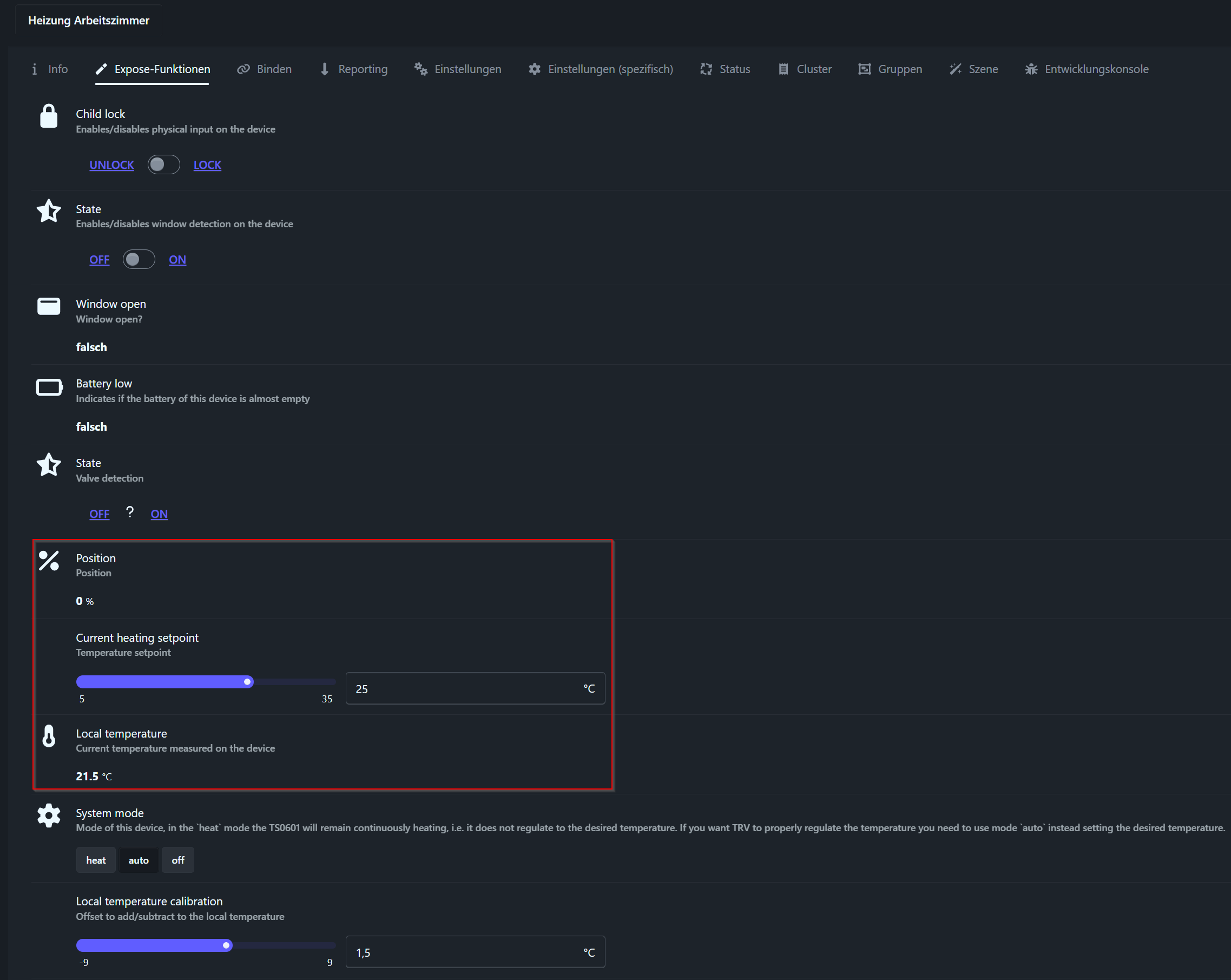Toggle the Child lock switch
Image resolution: width=1231 pixels, height=980 pixels.
click(x=163, y=165)
